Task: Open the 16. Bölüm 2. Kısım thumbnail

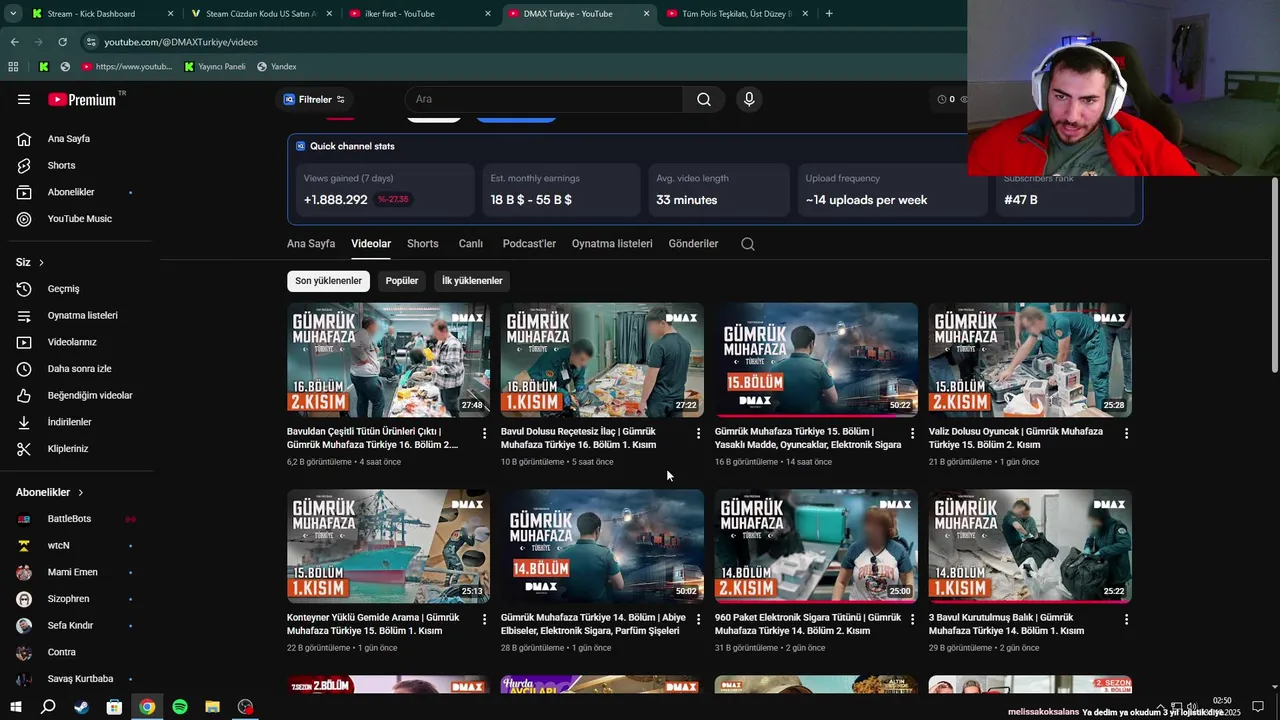Action: pyautogui.click(x=388, y=360)
